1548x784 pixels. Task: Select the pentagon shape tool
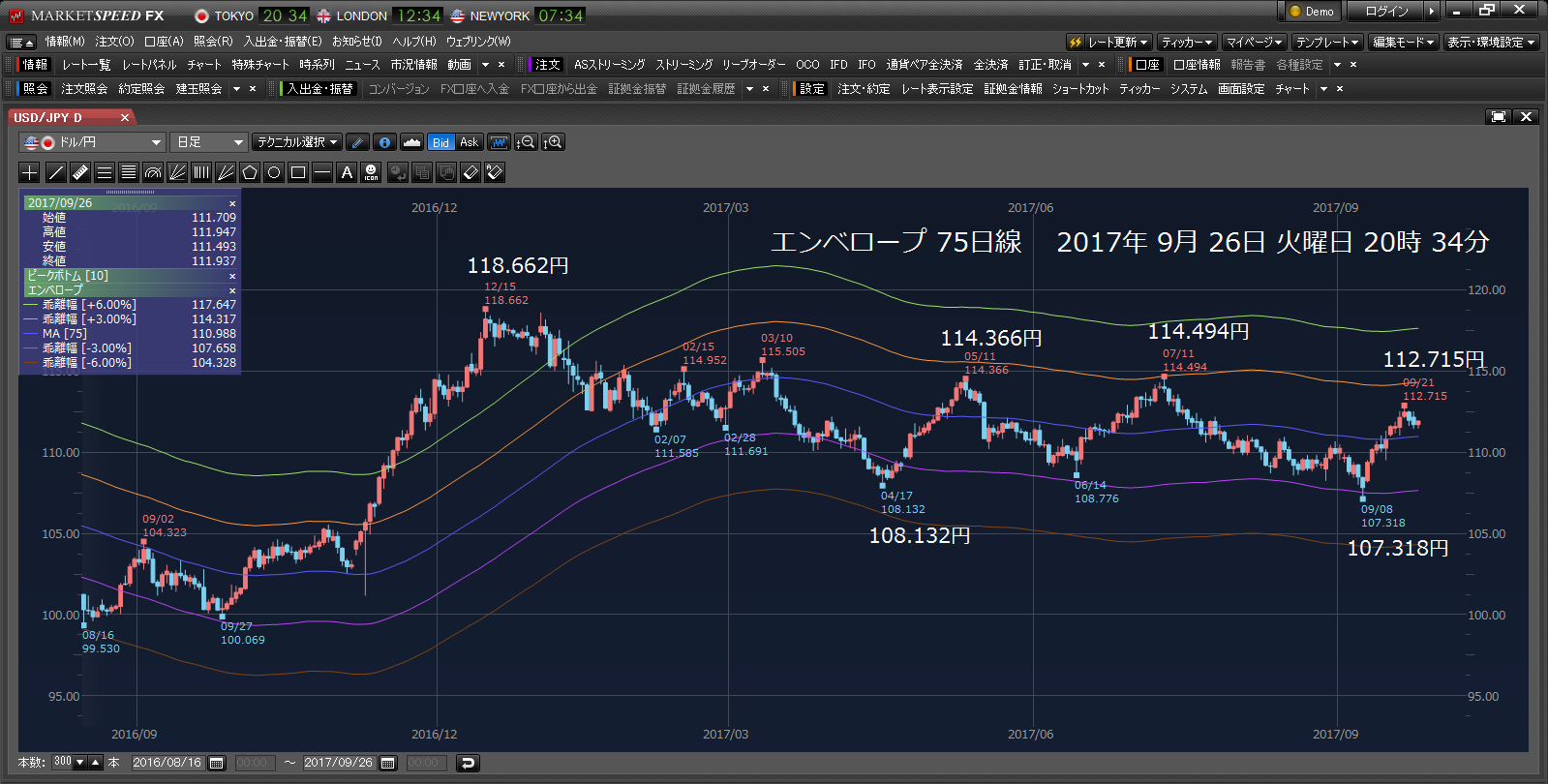pyautogui.click(x=249, y=172)
